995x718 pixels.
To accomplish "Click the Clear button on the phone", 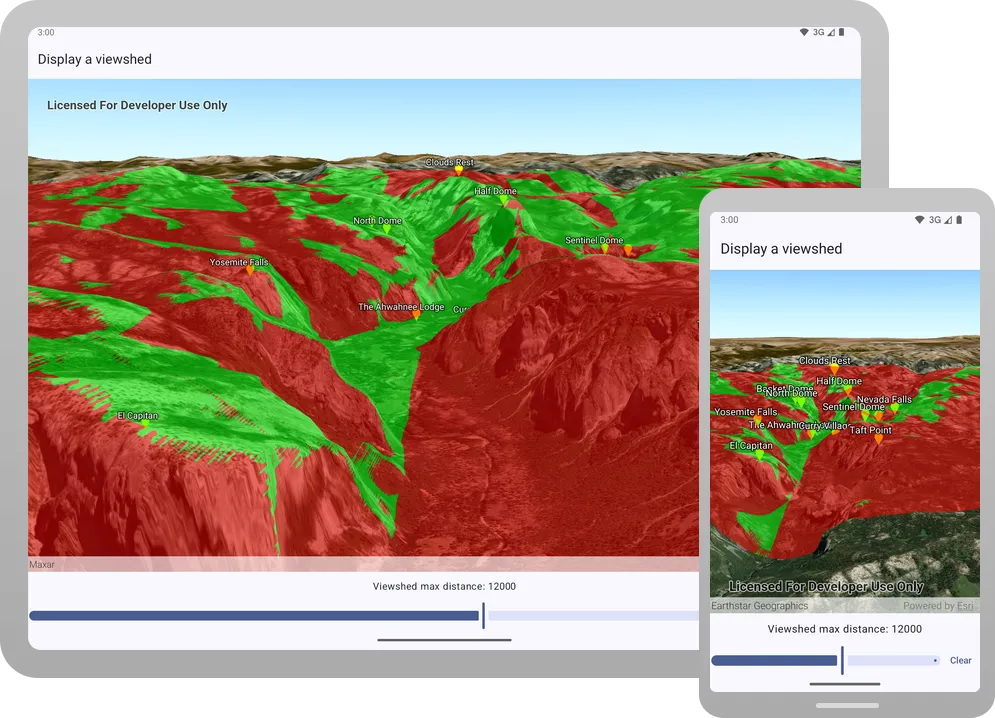I will [x=960, y=661].
